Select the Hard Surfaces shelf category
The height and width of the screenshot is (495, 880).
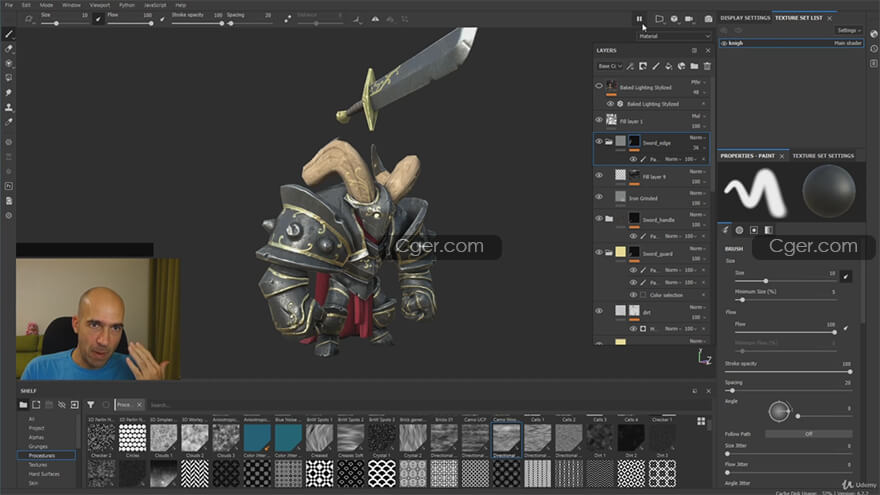pos(44,474)
